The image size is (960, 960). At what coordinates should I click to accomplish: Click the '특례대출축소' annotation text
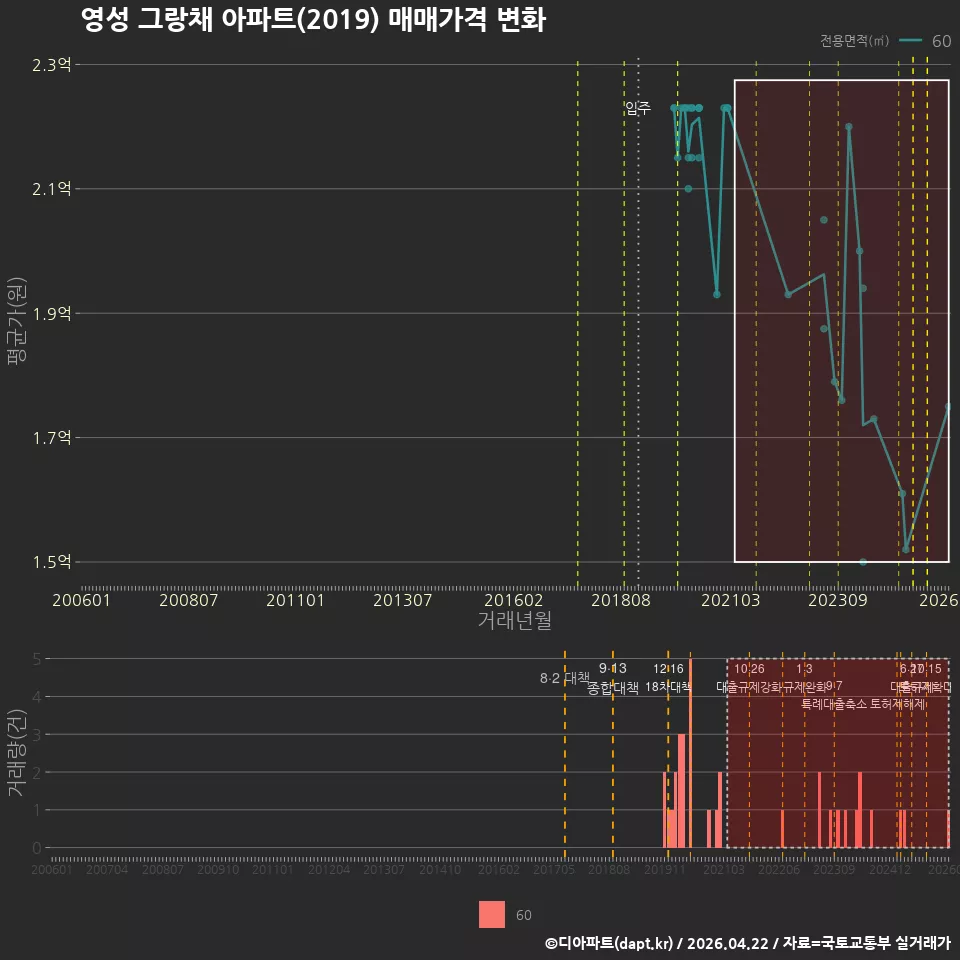834,704
